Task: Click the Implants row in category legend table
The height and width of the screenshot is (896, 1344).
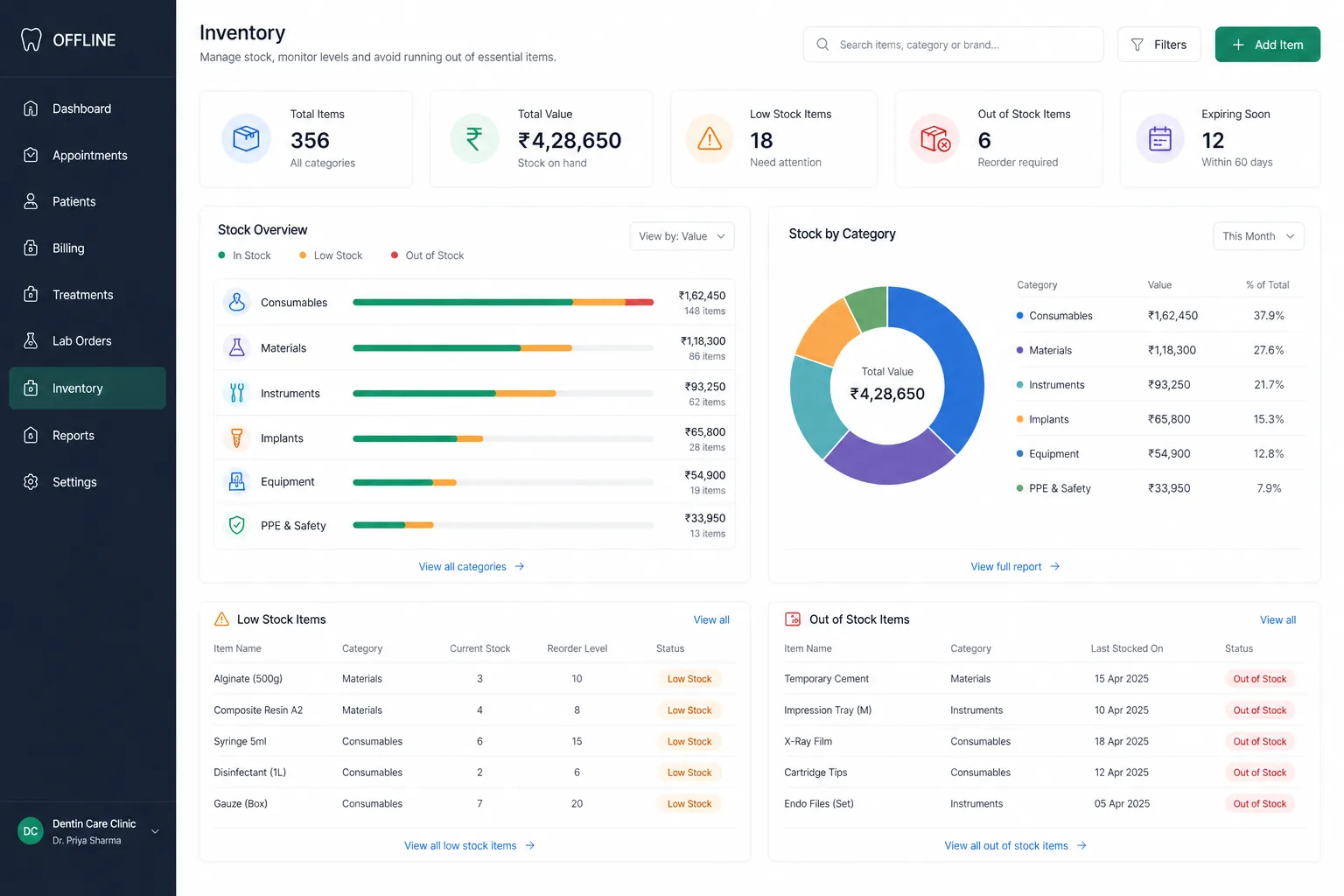Action: click(1159, 419)
